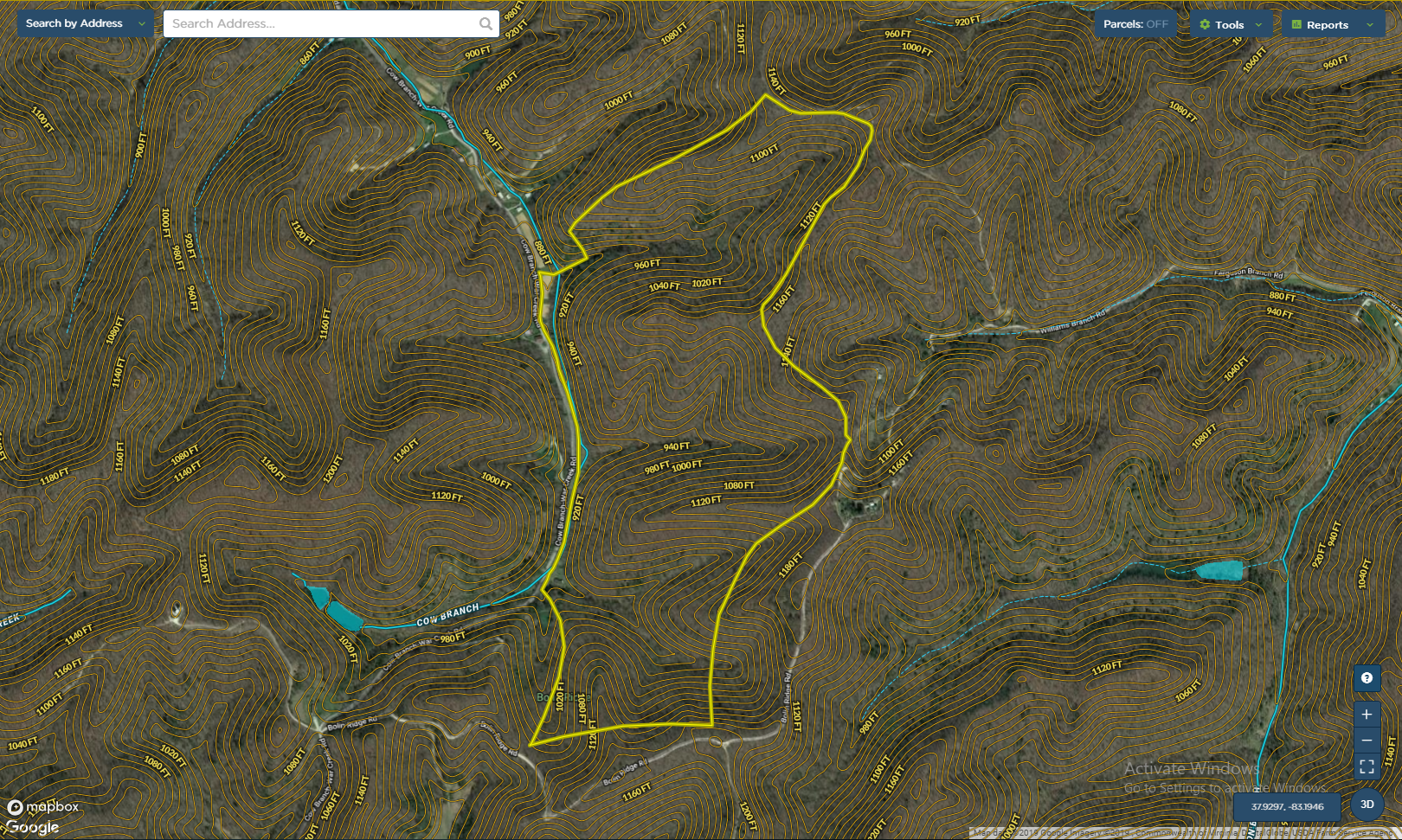
Task: Click the green Reports chart icon
Action: click(1296, 25)
